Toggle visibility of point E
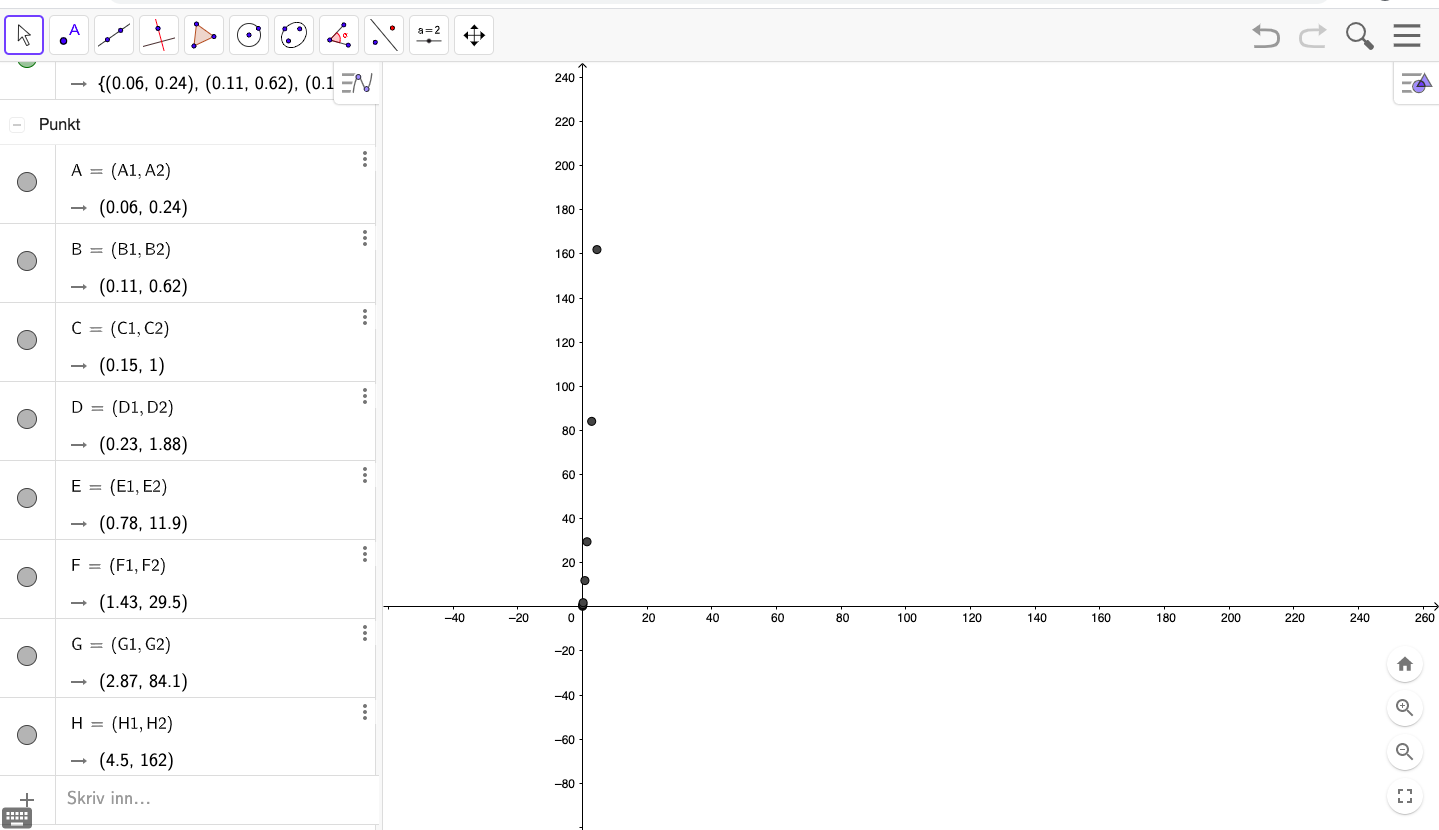Viewport: 1439px width, 830px height. [x=27, y=498]
